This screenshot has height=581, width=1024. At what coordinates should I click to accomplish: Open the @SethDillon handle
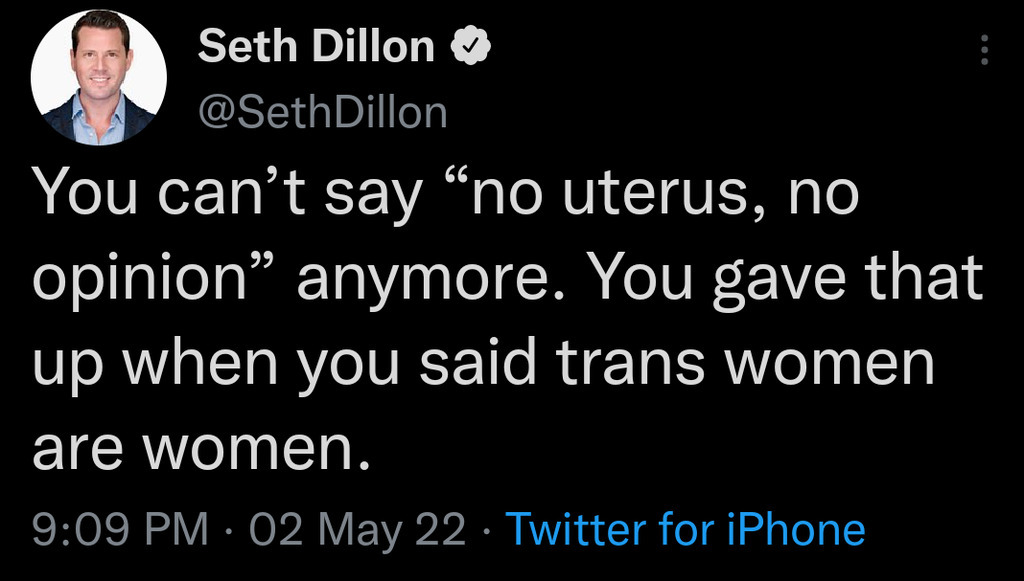coord(322,112)
